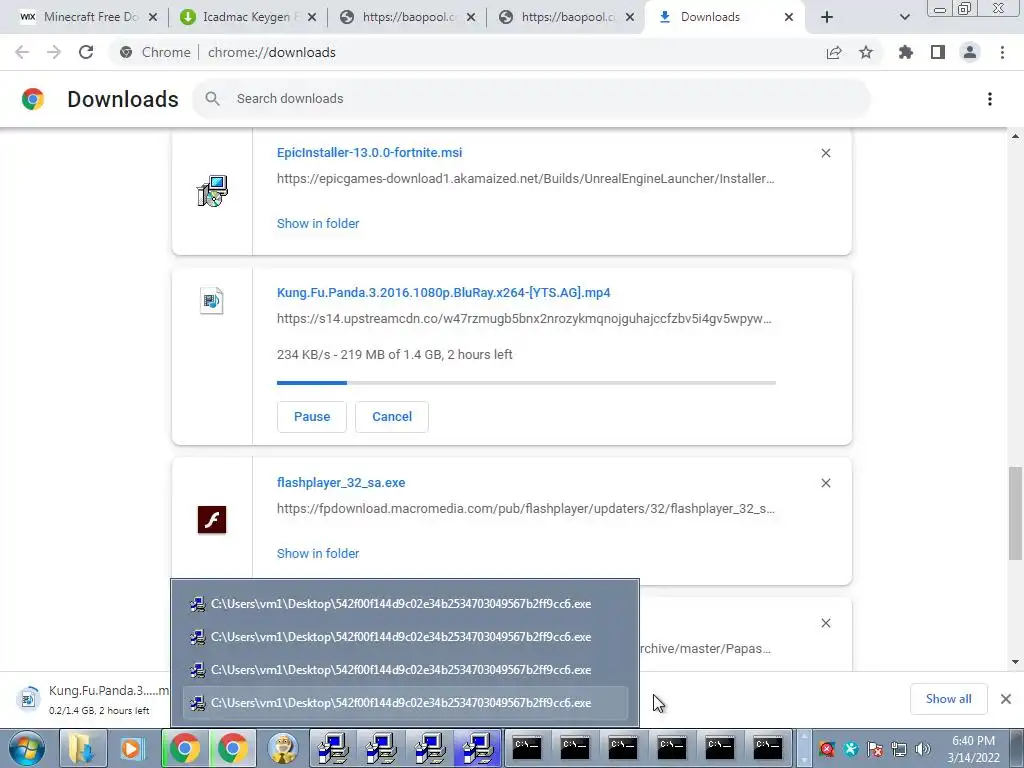Click the search magnifier icon in Downloads
The image size is (1024, 768).
click(x=212, y=99)
